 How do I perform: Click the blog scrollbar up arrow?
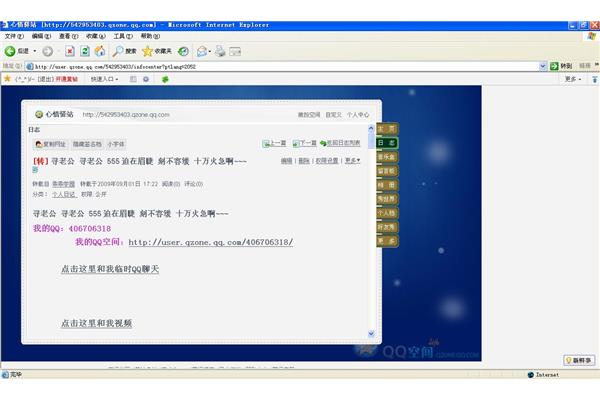(x=371, y=128)
